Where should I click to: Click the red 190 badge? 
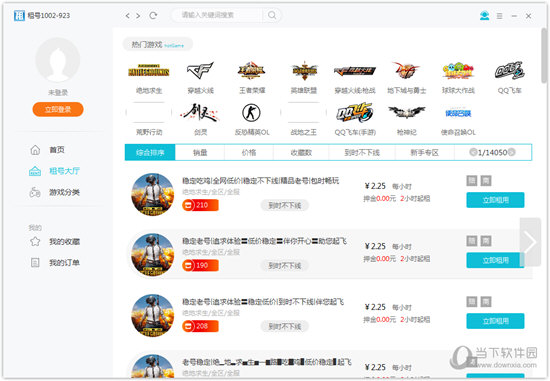[200, 265]
